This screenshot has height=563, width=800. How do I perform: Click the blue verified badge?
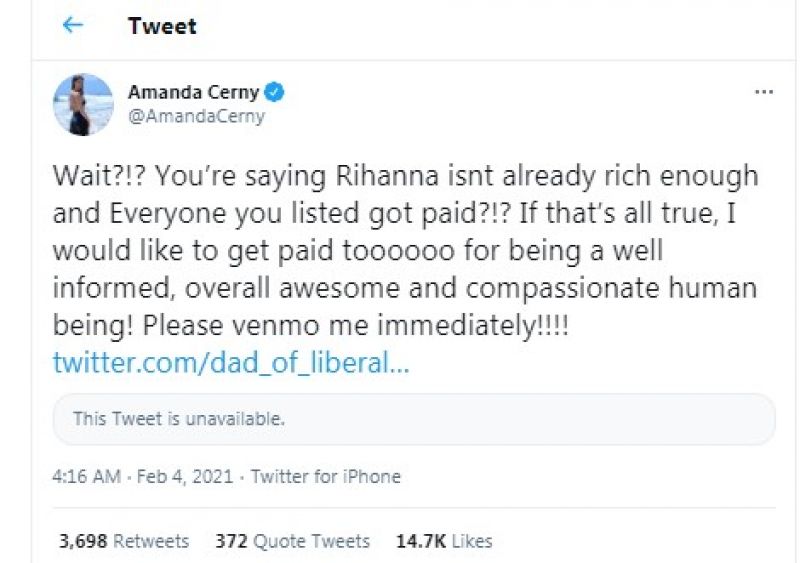click(x=275, y=92)
